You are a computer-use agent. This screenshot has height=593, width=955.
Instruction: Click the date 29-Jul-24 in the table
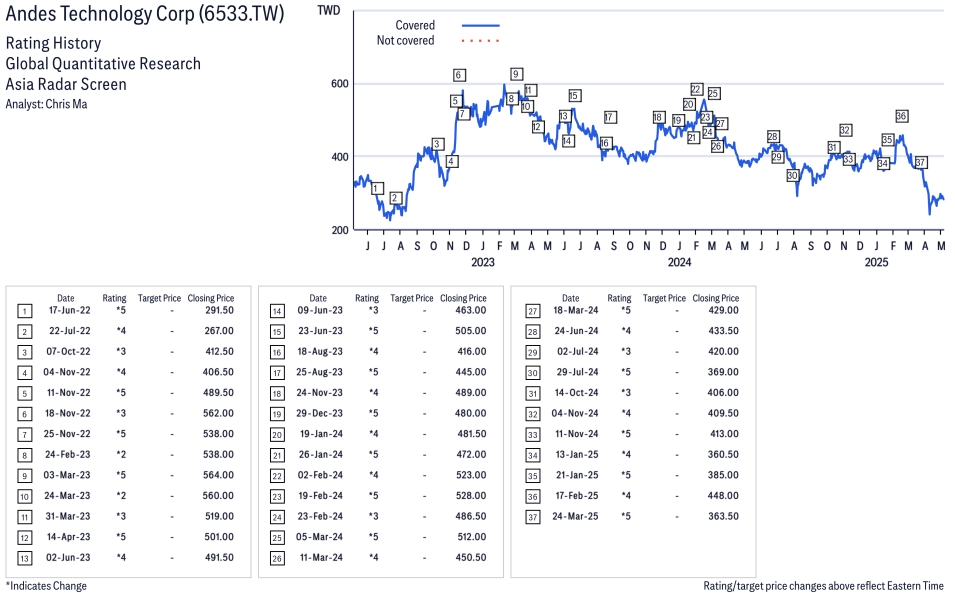(577, 373)
